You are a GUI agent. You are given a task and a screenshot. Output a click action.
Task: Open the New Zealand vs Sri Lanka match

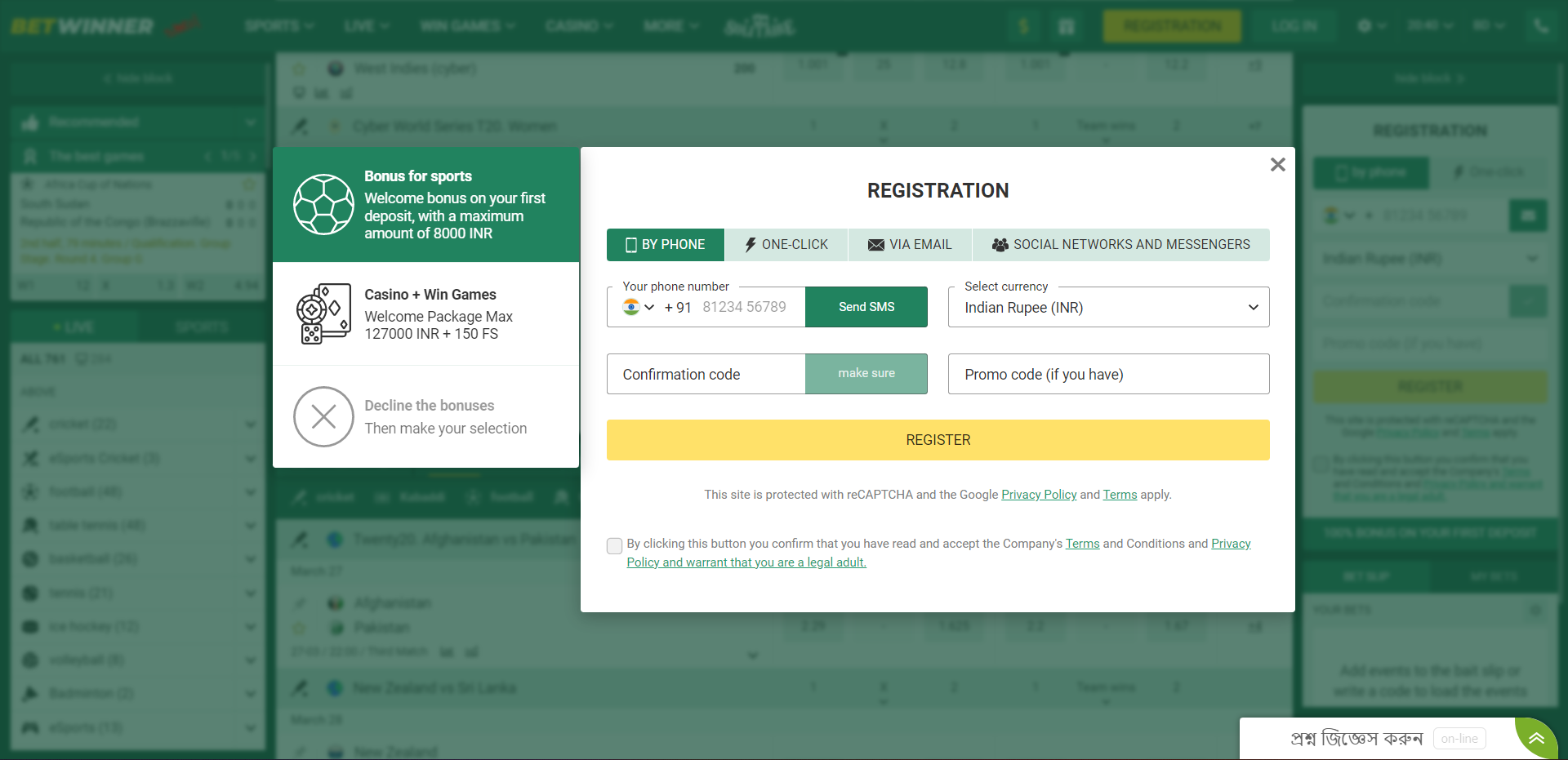[x=434, y=688]
